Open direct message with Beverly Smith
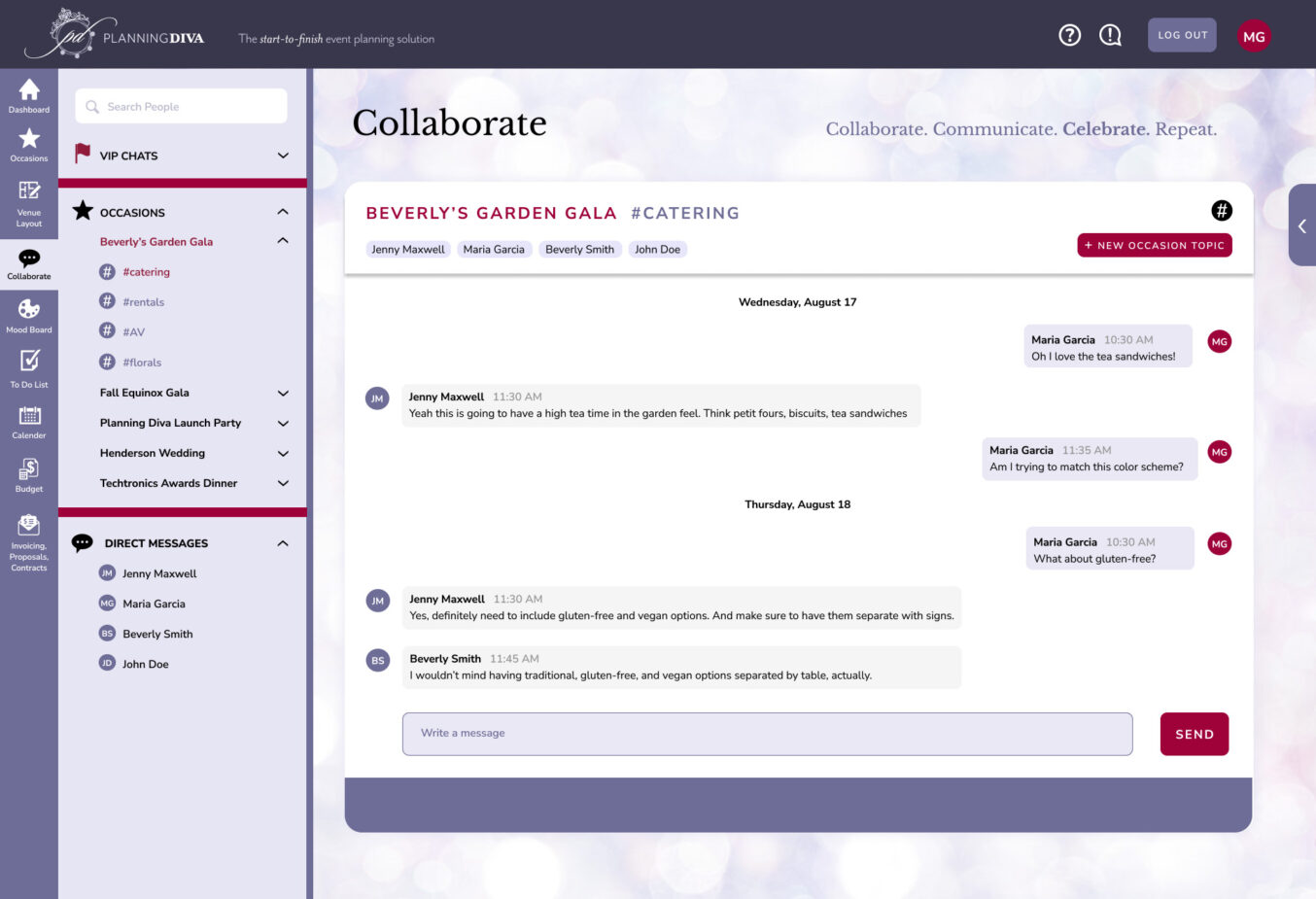The width and height of the screenshot is (1316, 899). [x=157, y=635]
